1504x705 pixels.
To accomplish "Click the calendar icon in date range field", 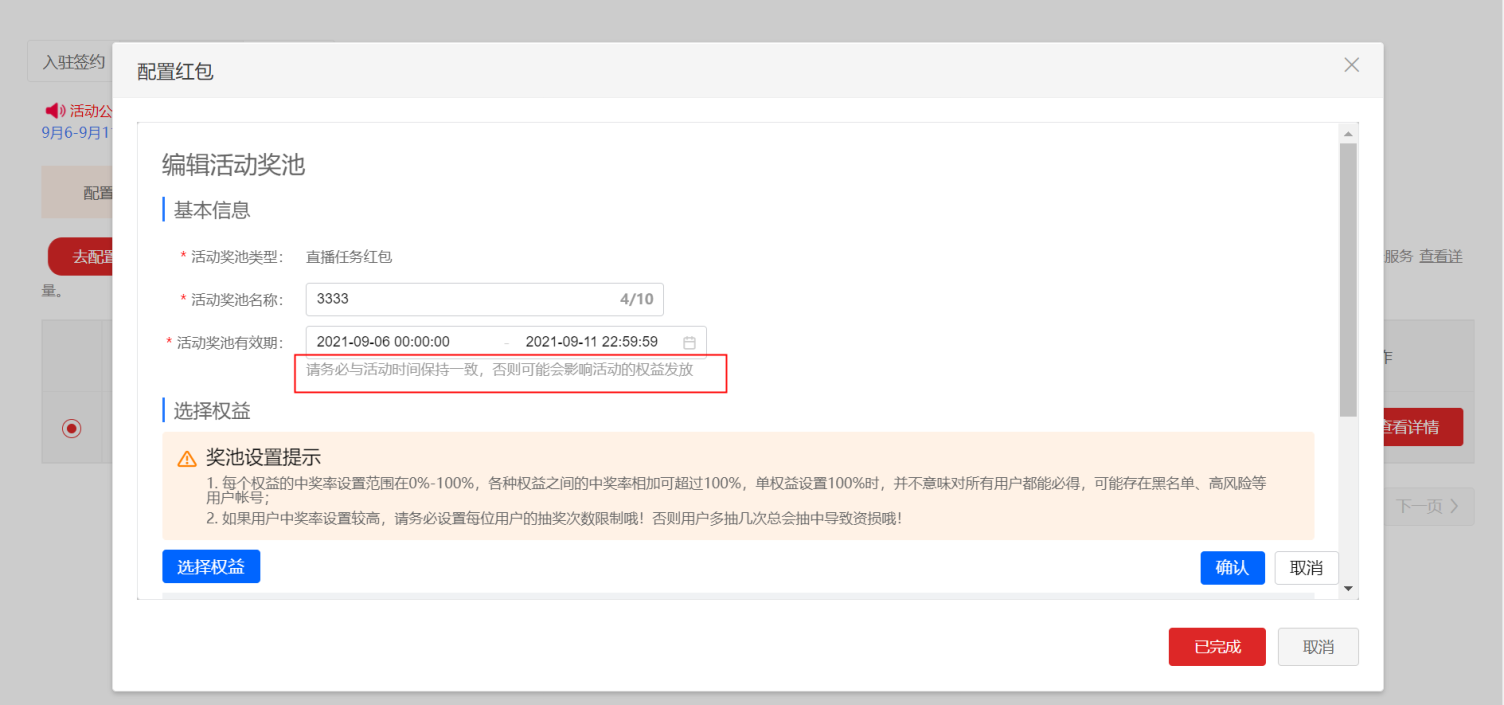I will 689,342.
